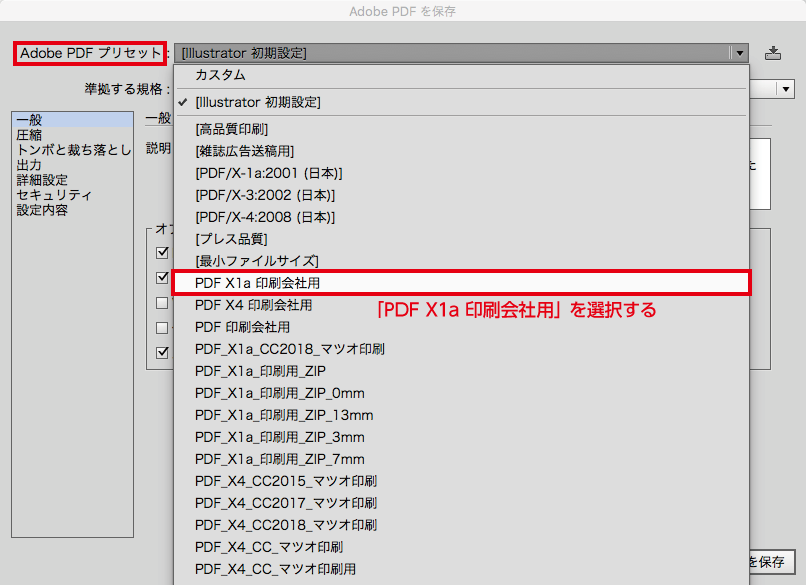Toggle the fifth options checkbox

click(162, 352)
